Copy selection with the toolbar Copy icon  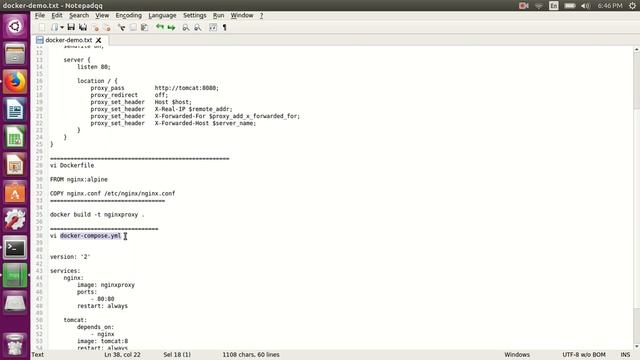pos(133,27)
